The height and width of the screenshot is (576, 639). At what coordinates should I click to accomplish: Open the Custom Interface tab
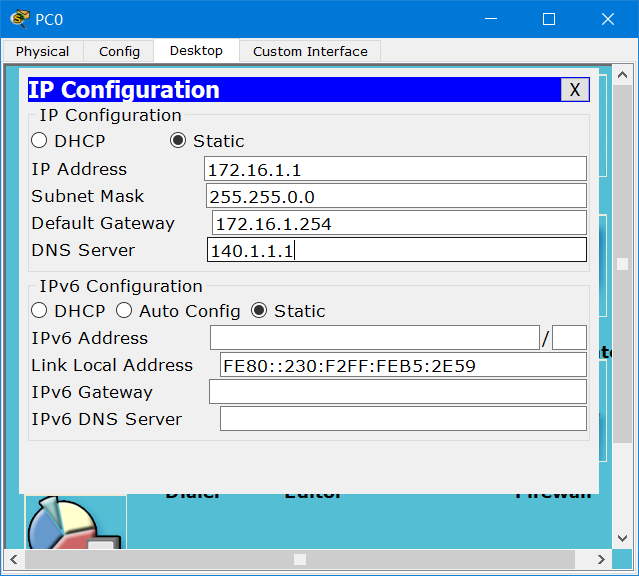pos(310,51)
